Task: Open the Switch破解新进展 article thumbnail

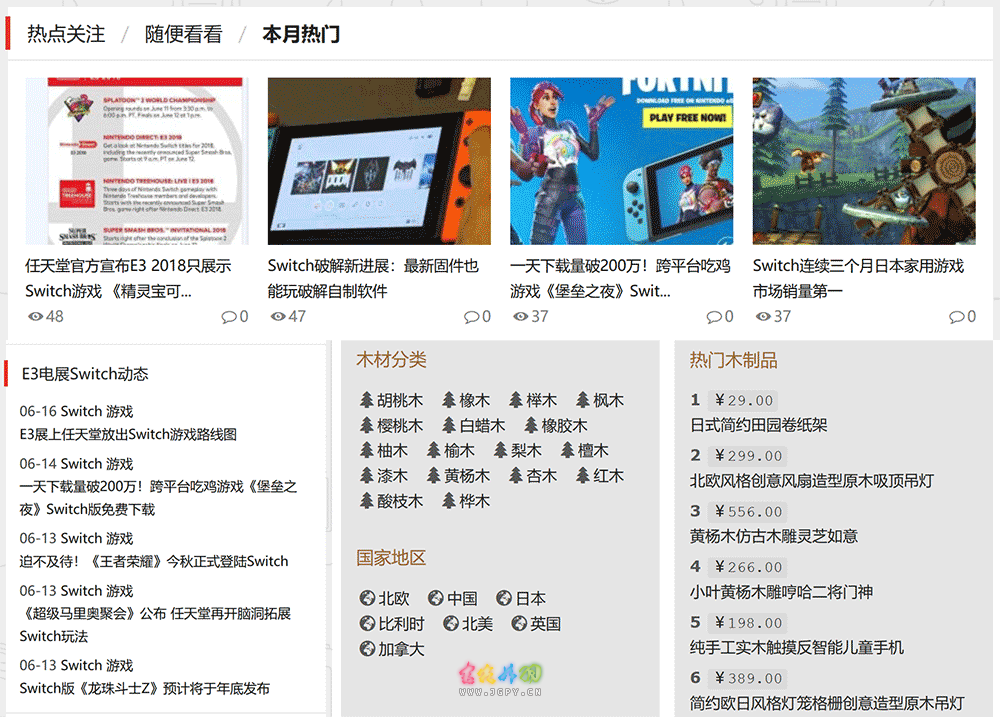Action: tap(379, 161)
